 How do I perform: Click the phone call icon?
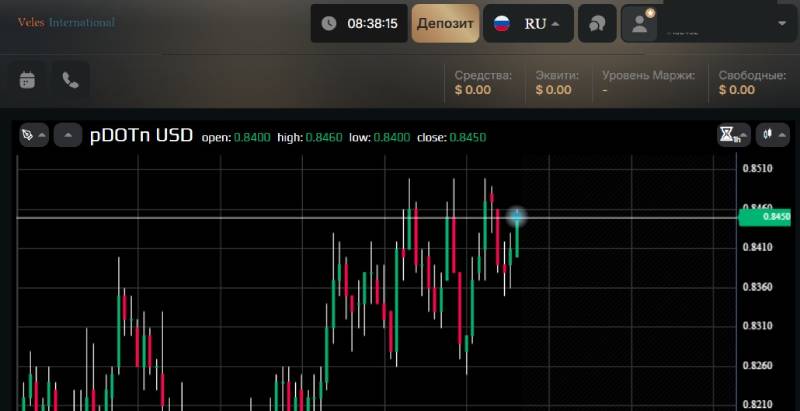pos(70,80)
